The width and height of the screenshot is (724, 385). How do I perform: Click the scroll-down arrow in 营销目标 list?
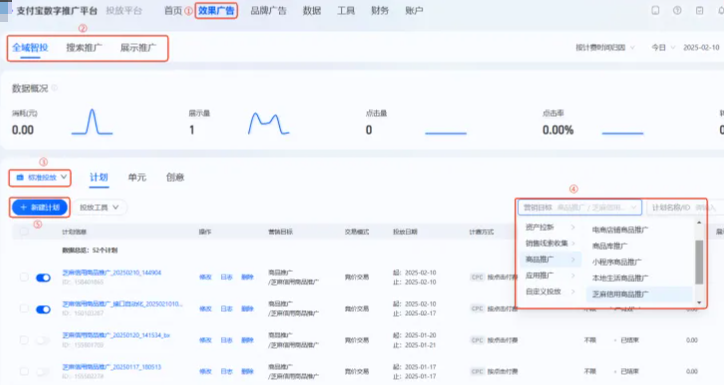click(699, 302)
